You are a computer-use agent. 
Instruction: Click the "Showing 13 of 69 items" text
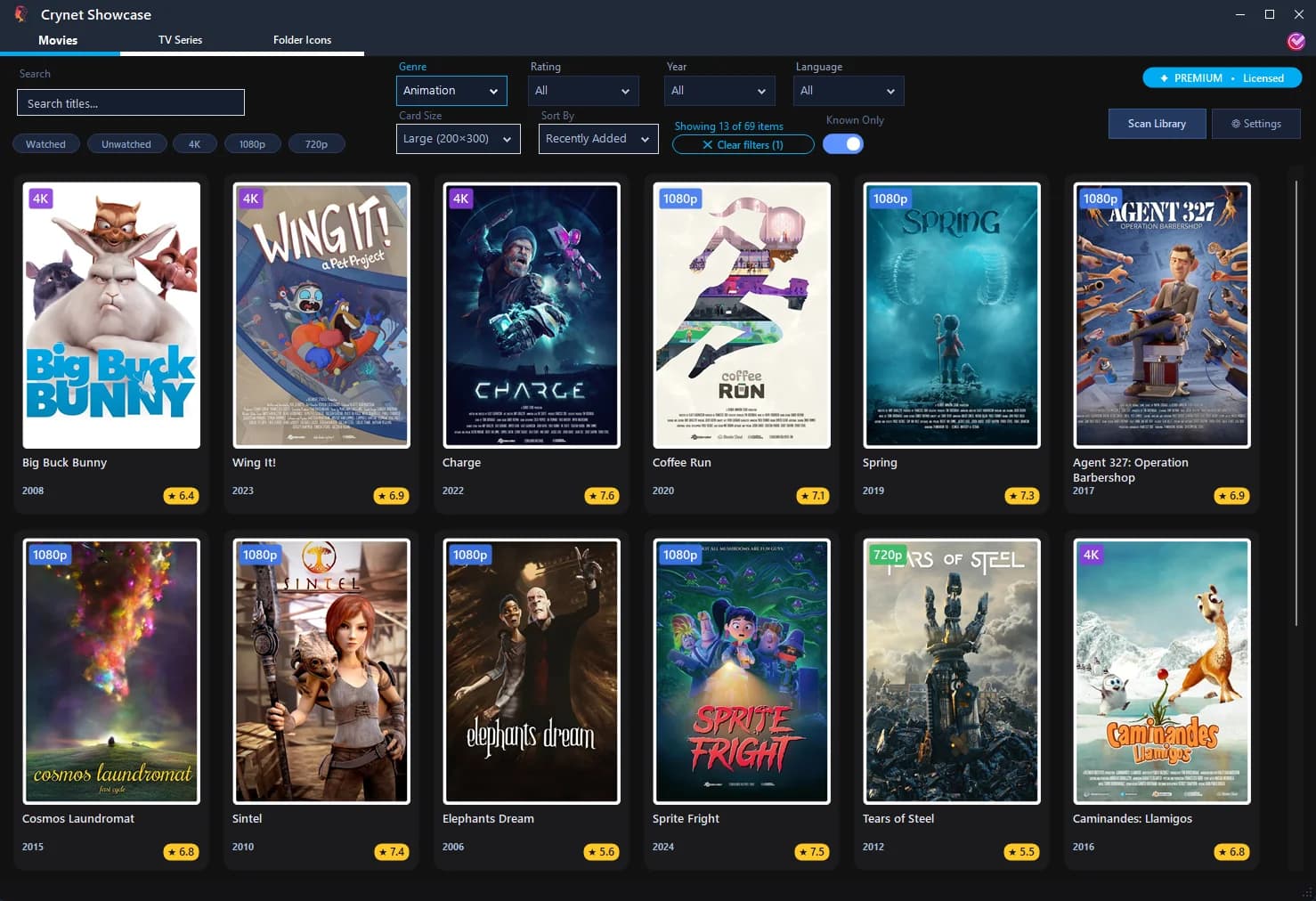tap(728, 126)
